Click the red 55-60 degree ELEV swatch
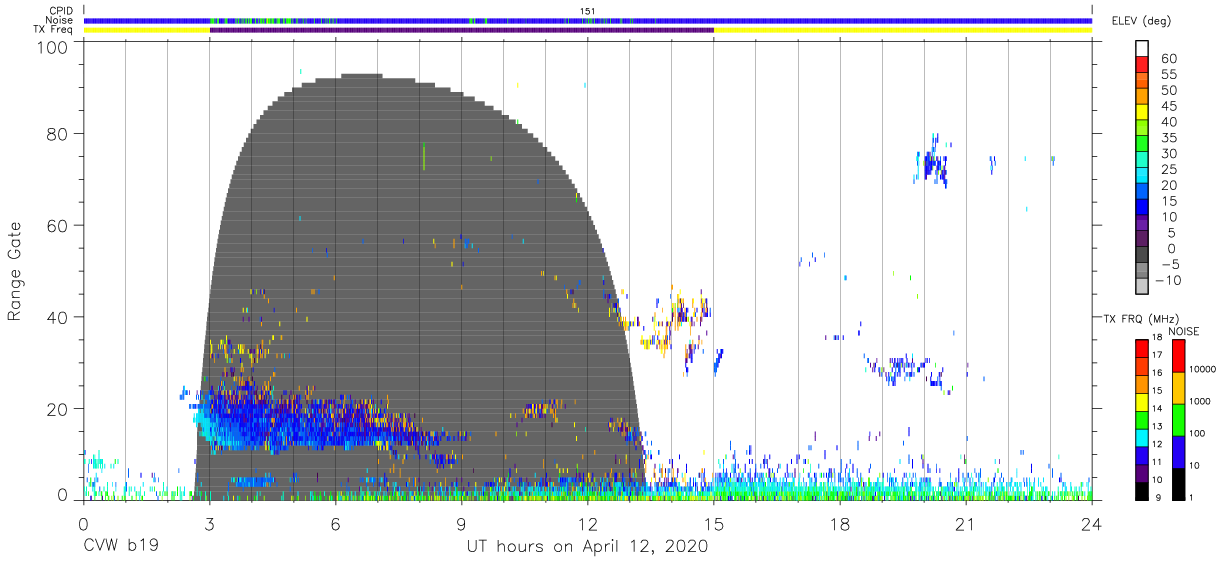1228x567 pixels. [1142, 65]
